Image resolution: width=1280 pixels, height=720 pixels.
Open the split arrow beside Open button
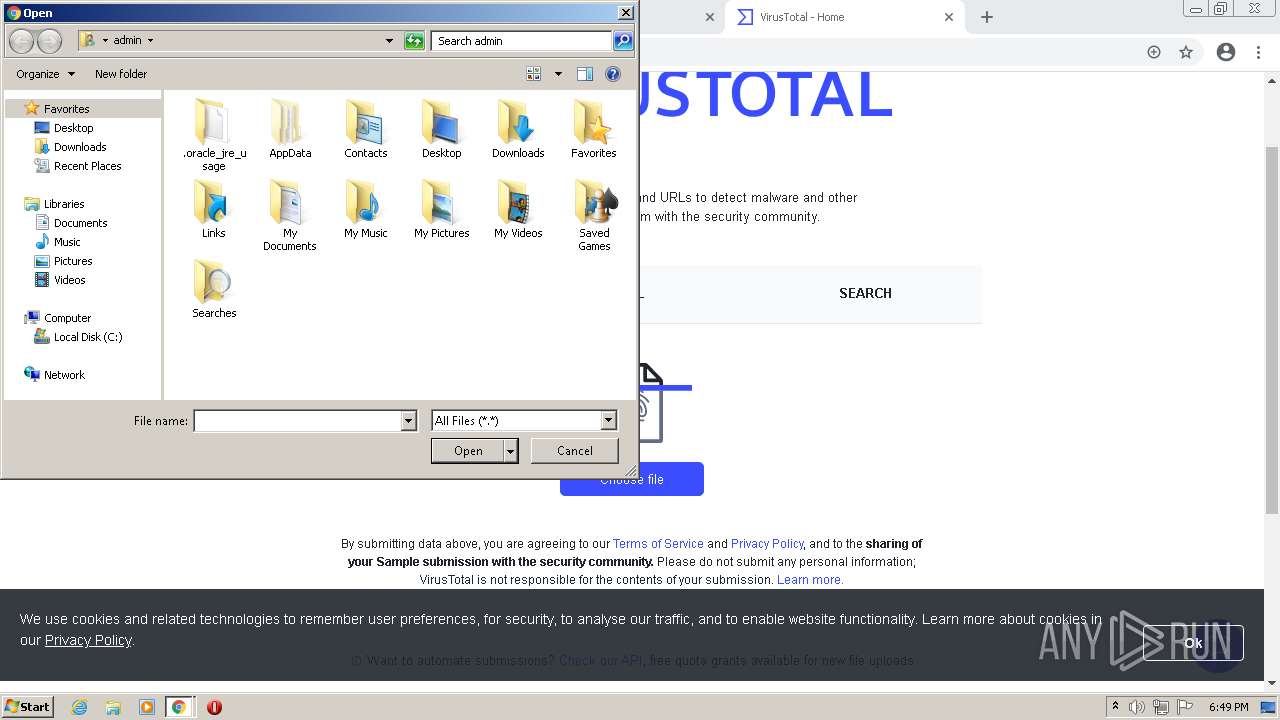pyautogui.click(x=511, y=451)
